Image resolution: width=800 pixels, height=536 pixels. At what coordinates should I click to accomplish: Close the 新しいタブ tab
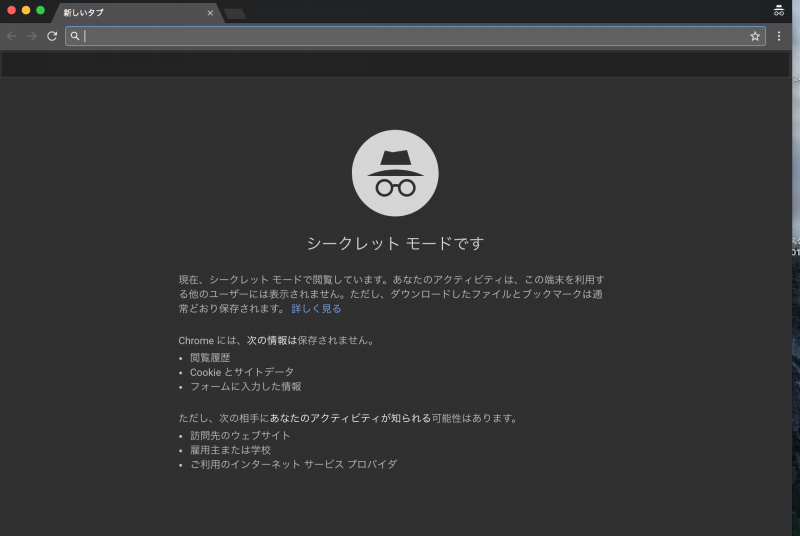click(x=210, y=13)
